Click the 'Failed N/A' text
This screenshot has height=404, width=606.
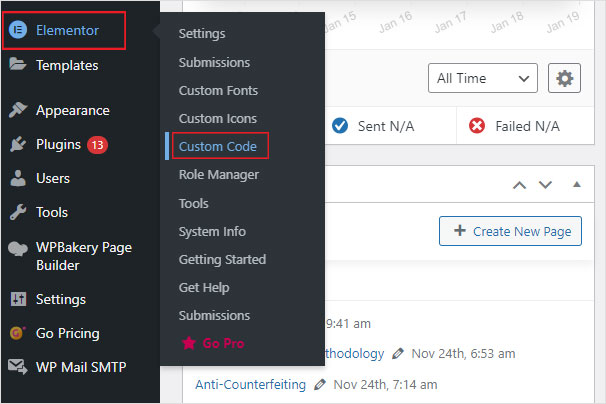527,126
